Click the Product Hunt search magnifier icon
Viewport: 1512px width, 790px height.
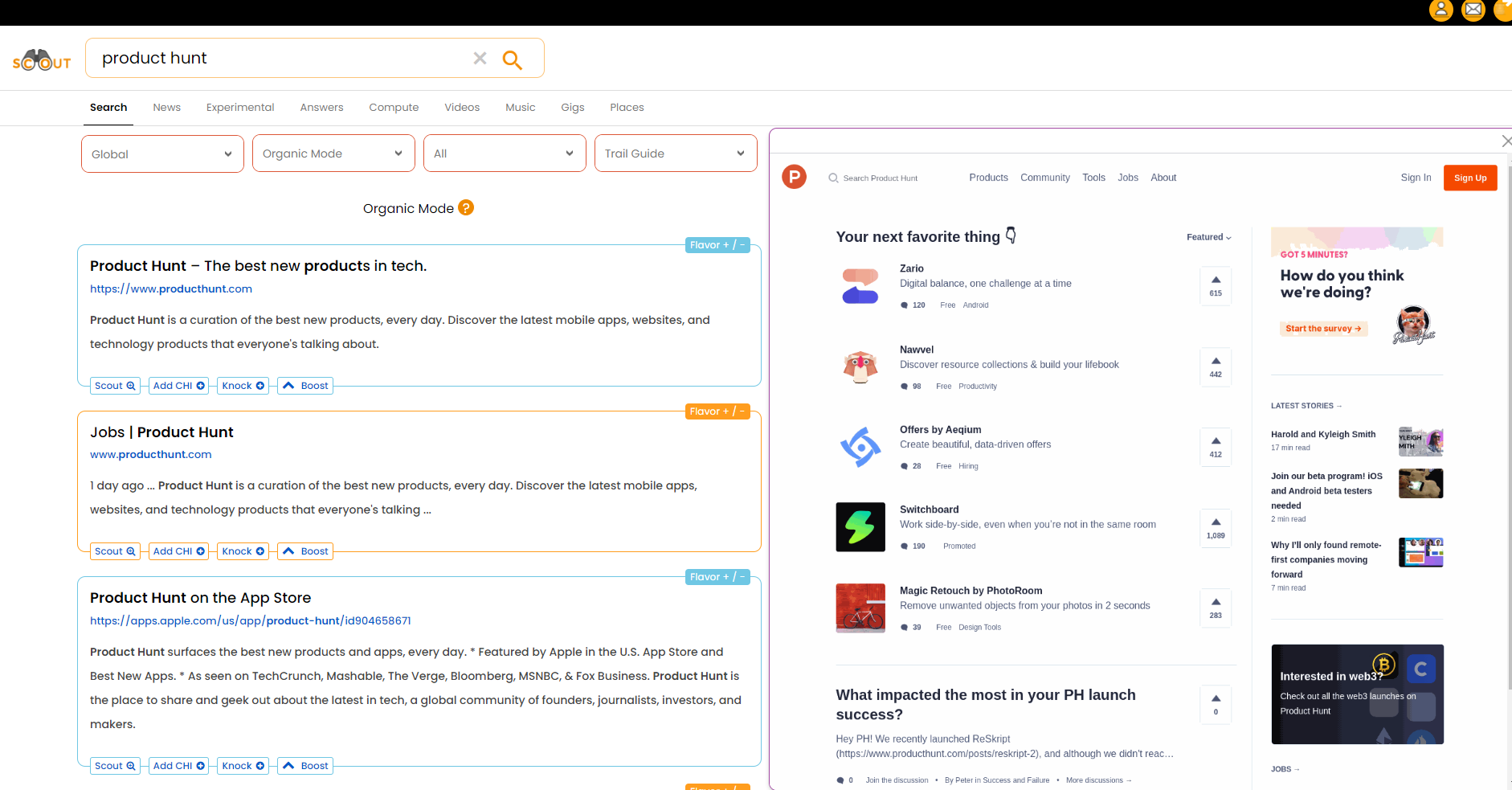click(x=833, y=178)
